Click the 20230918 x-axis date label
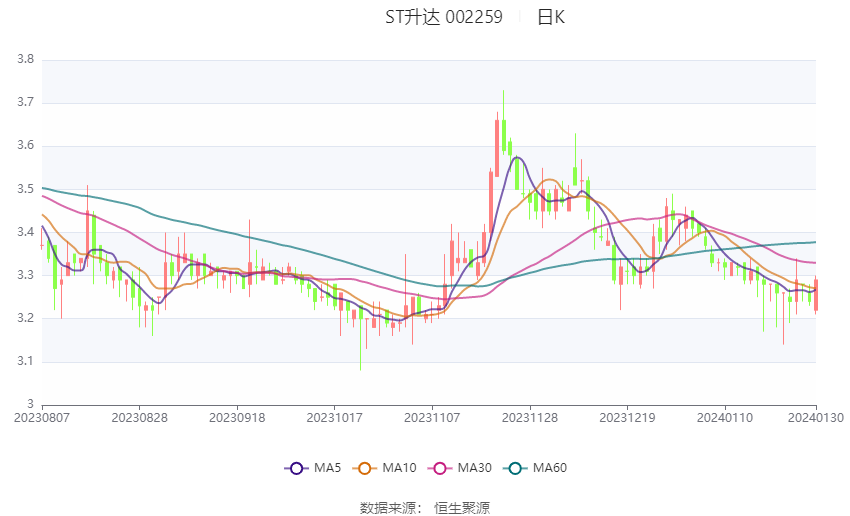This screenshot has width=850, height=516. (x=237, y=418)
